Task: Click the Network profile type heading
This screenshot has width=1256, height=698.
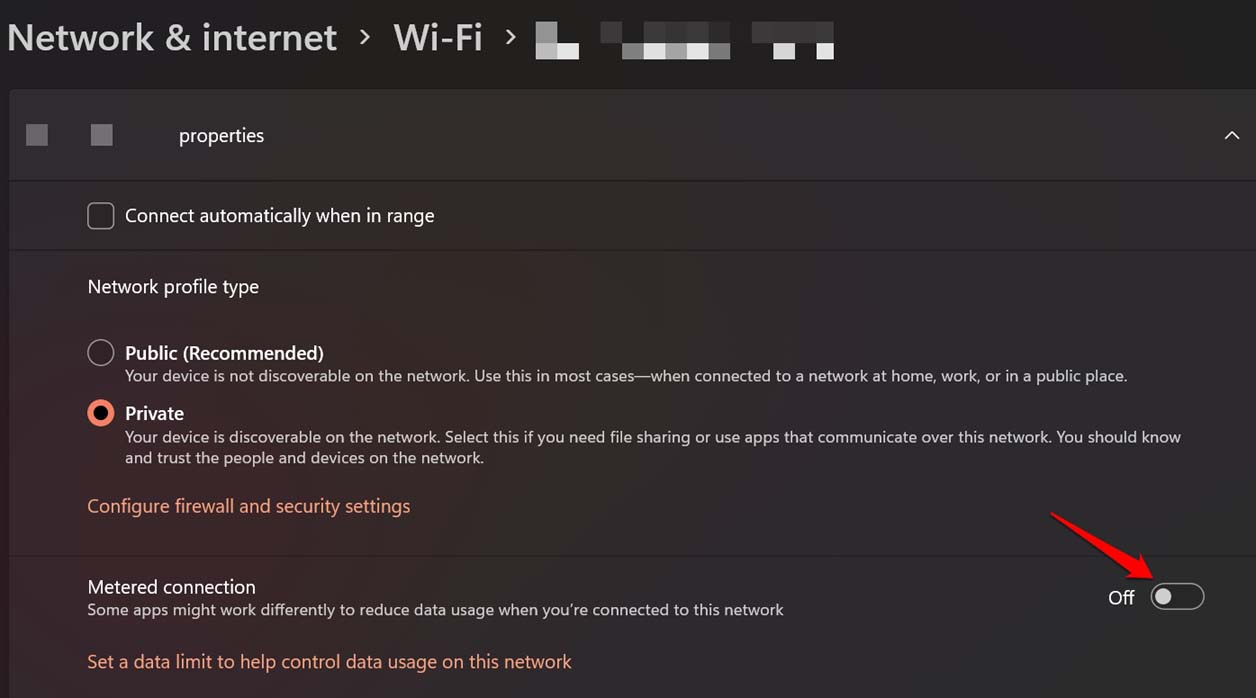Action: click(173, 287)
